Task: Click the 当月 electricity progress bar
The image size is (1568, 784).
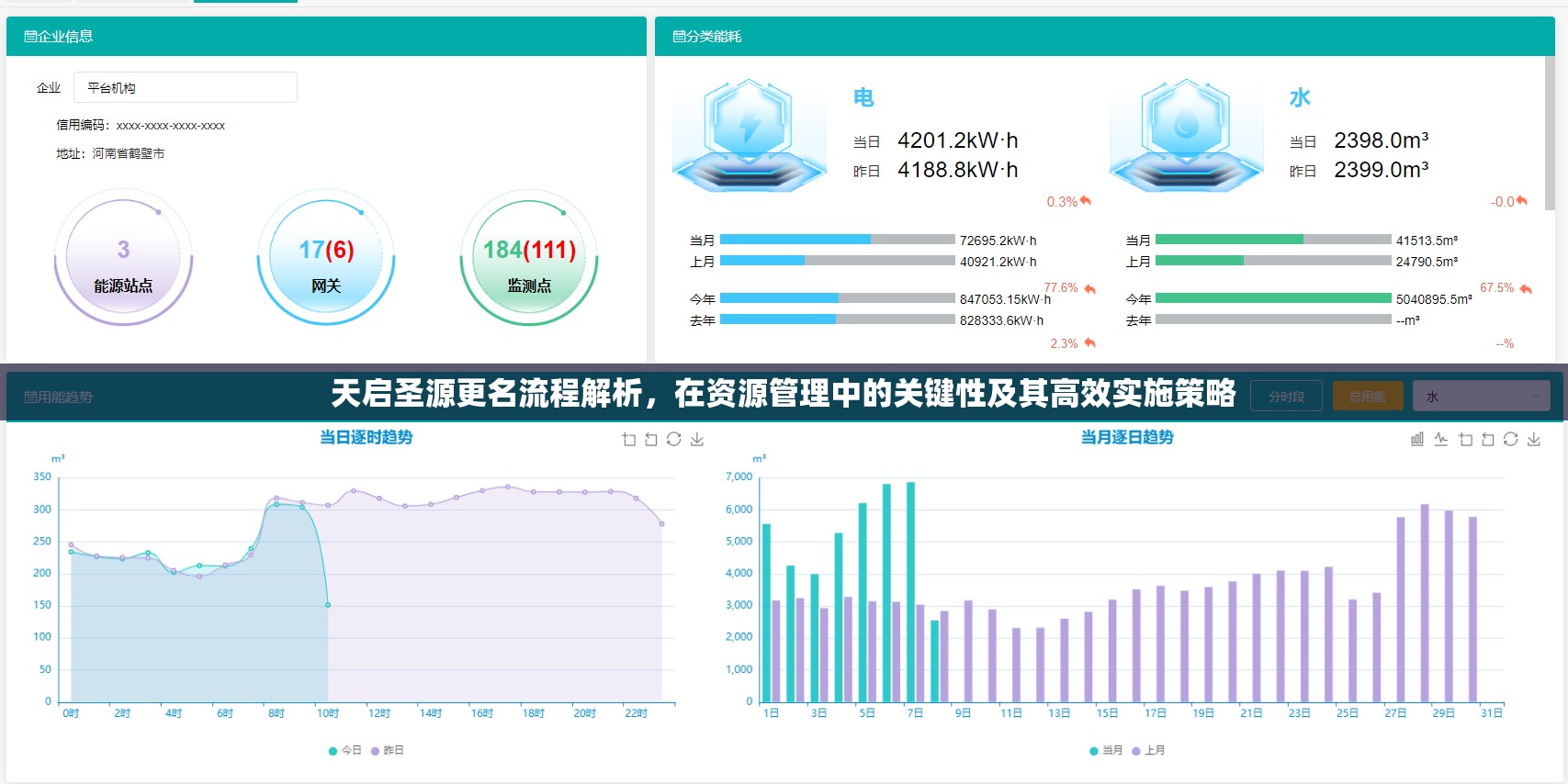Action: coord(838,240)
